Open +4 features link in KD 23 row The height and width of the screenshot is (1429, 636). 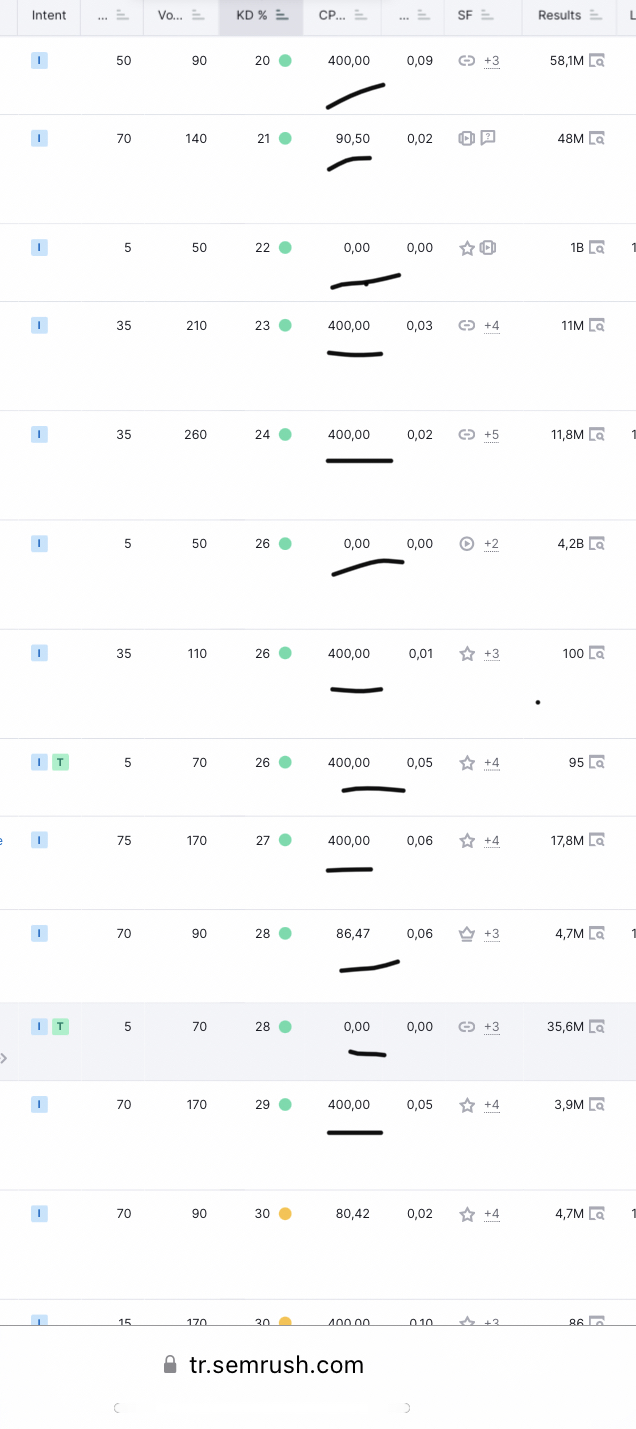(x=492, y=326)
